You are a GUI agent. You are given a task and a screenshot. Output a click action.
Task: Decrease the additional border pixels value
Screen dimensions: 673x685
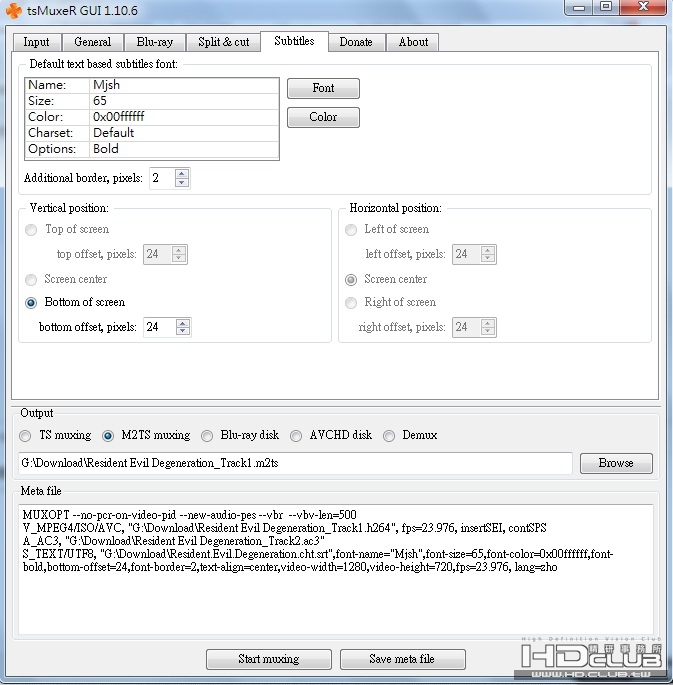click(x=182, y=183)
